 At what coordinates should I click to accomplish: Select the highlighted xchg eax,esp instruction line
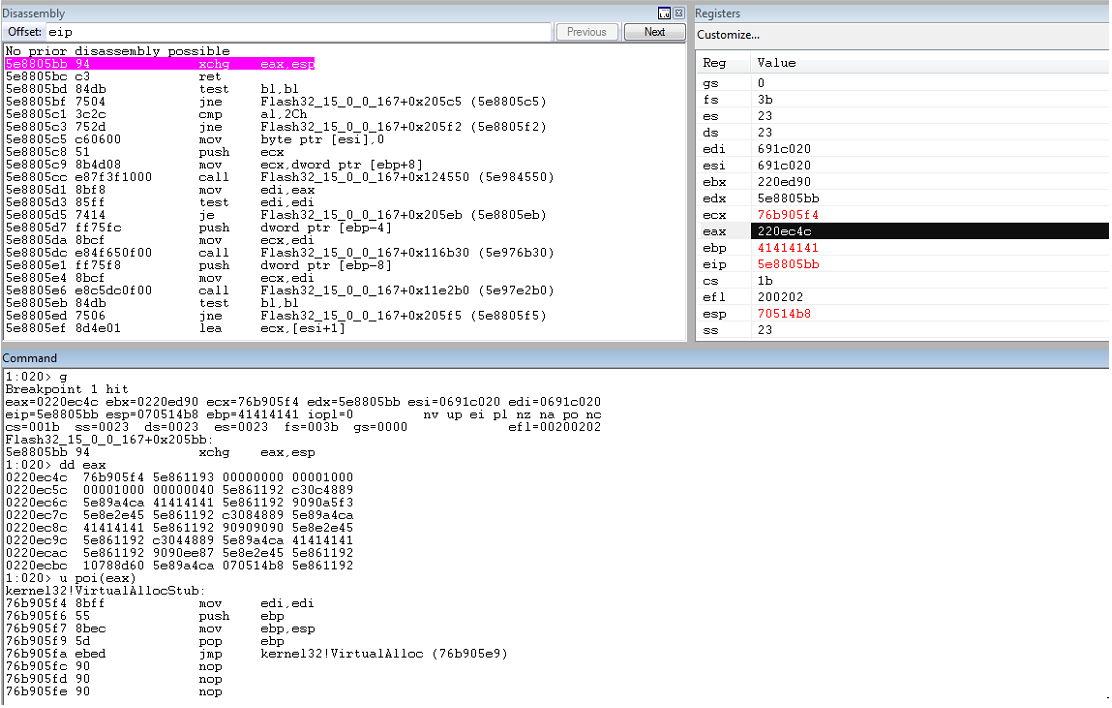coord(160,64)
